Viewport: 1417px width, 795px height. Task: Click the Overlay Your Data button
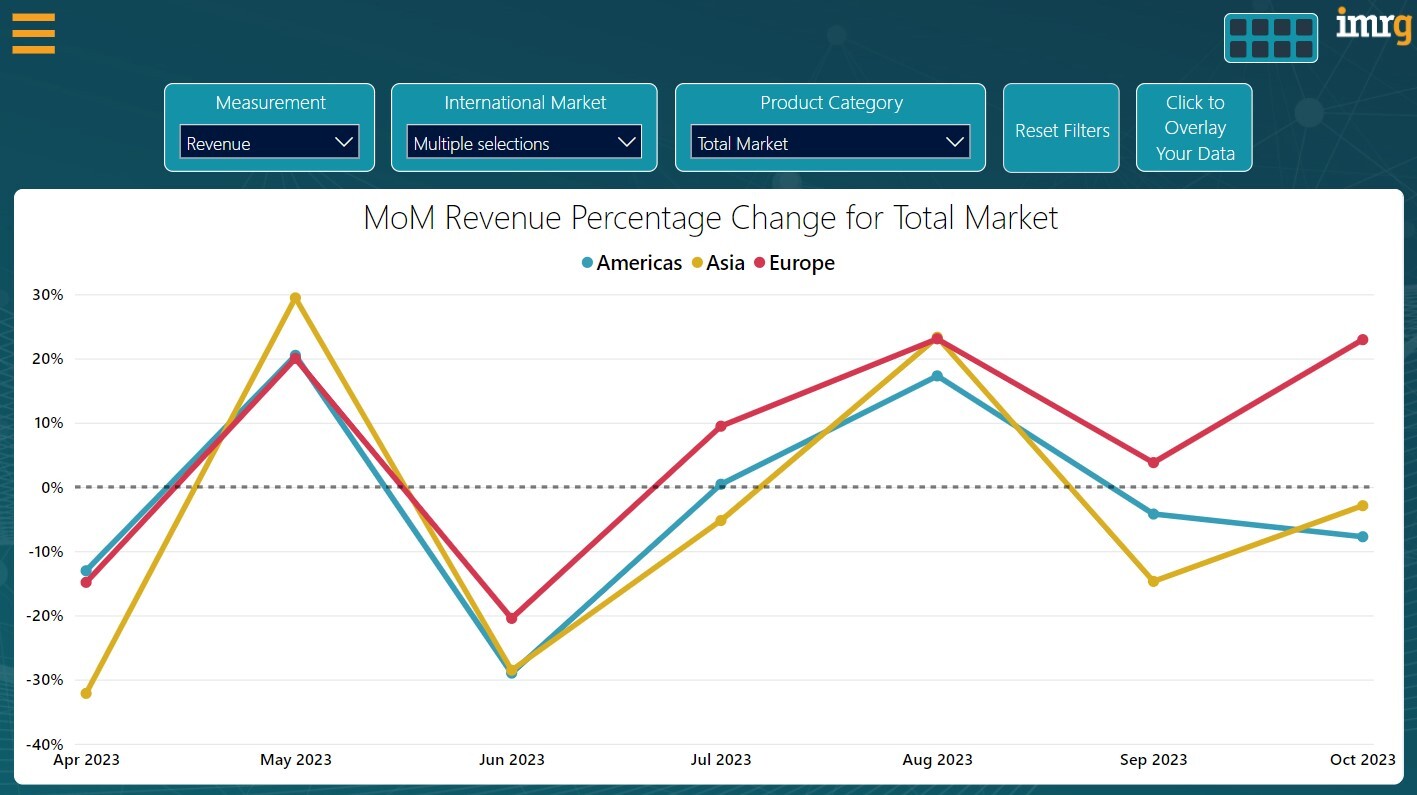tap(1194, 128)
